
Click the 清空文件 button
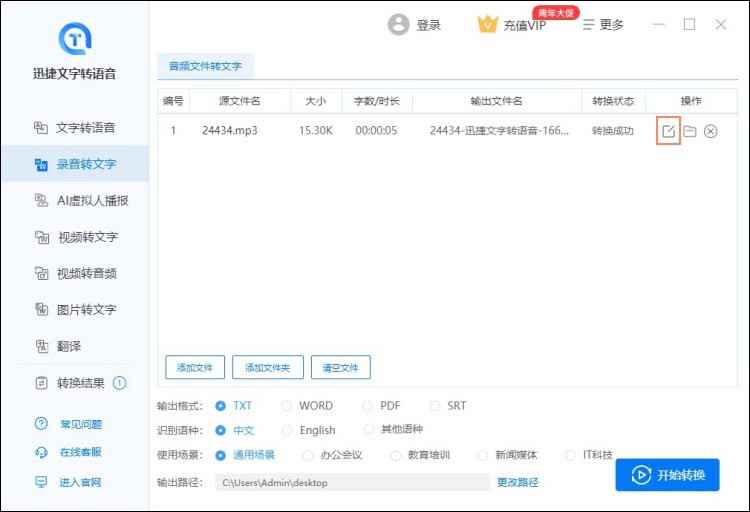coord(341,367)
